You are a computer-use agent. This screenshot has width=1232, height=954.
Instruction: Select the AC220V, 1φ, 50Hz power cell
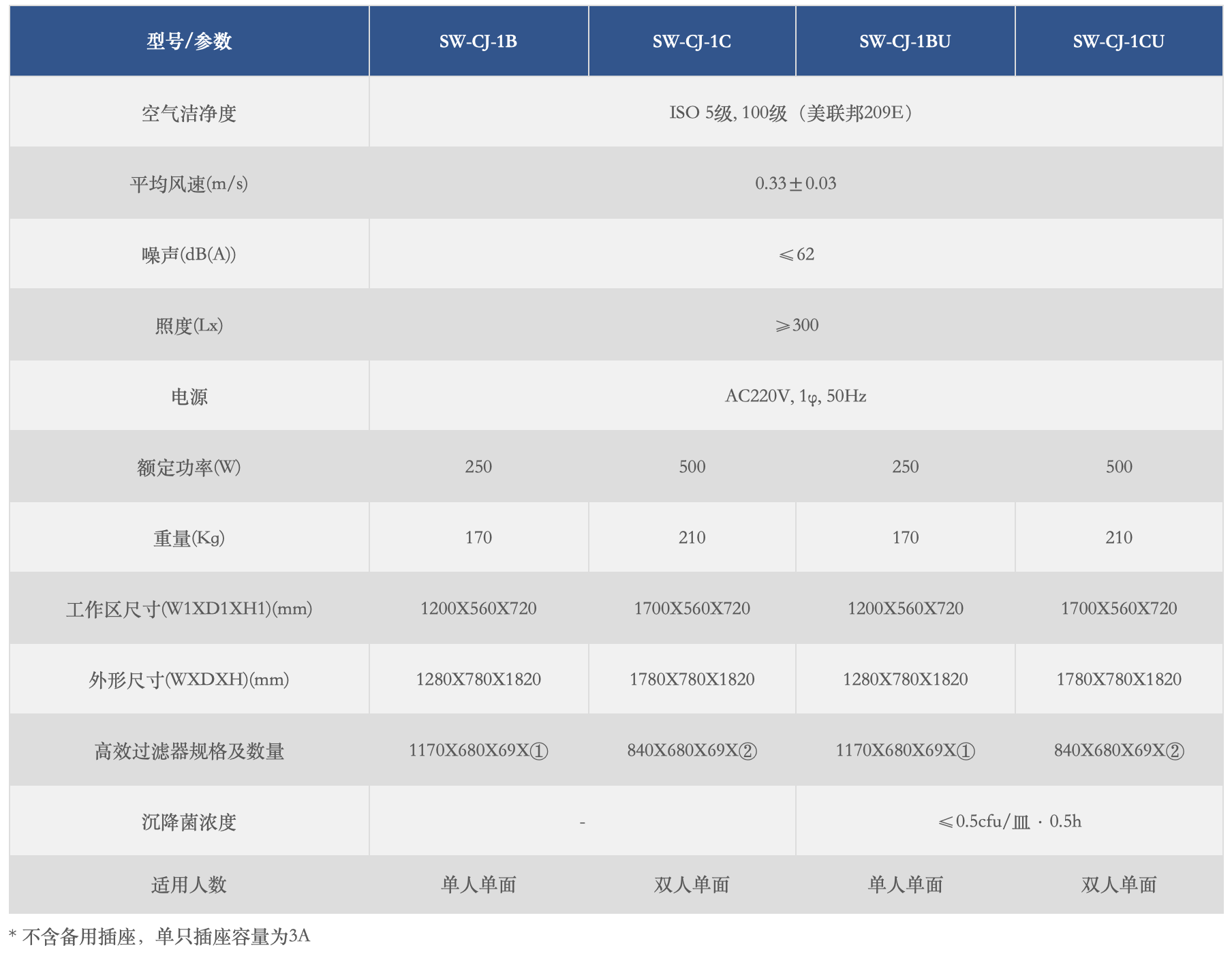click(797, 395)
